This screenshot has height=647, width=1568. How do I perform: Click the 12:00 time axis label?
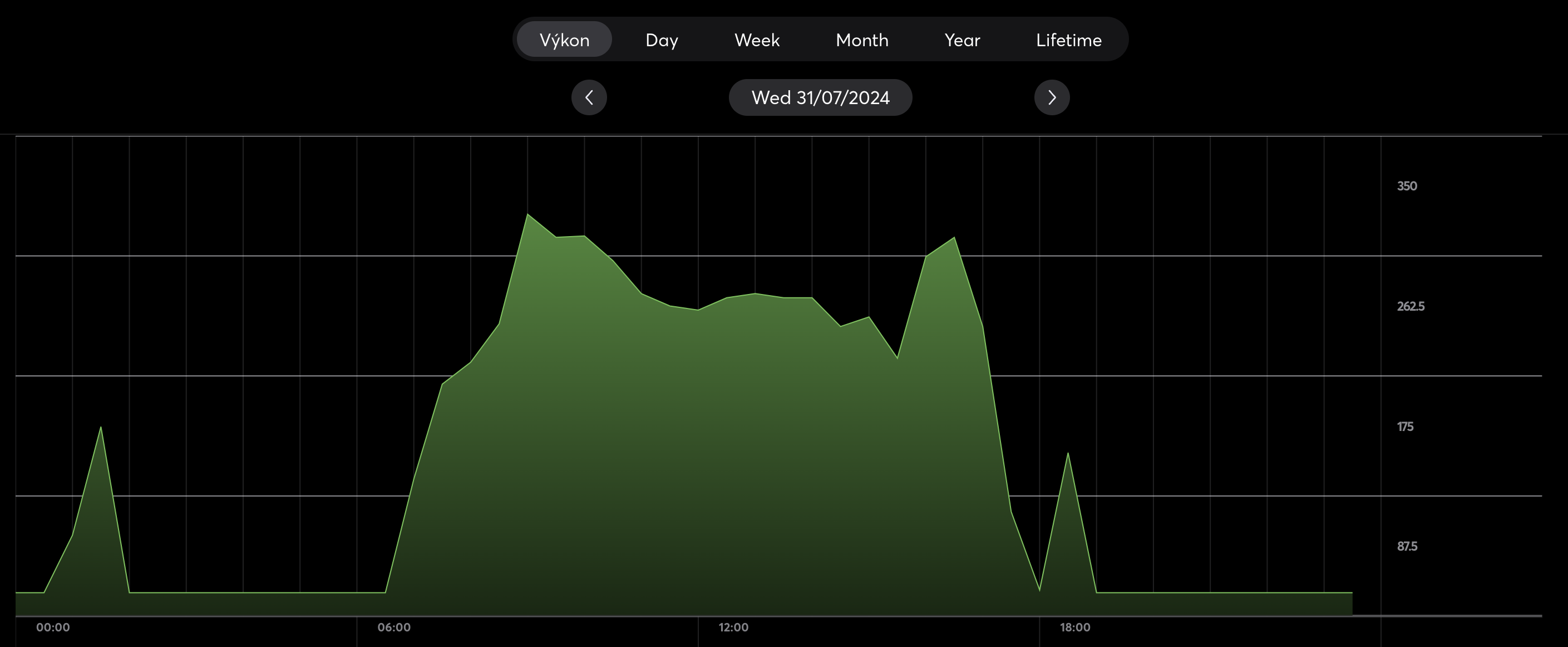tap(733, 628)
